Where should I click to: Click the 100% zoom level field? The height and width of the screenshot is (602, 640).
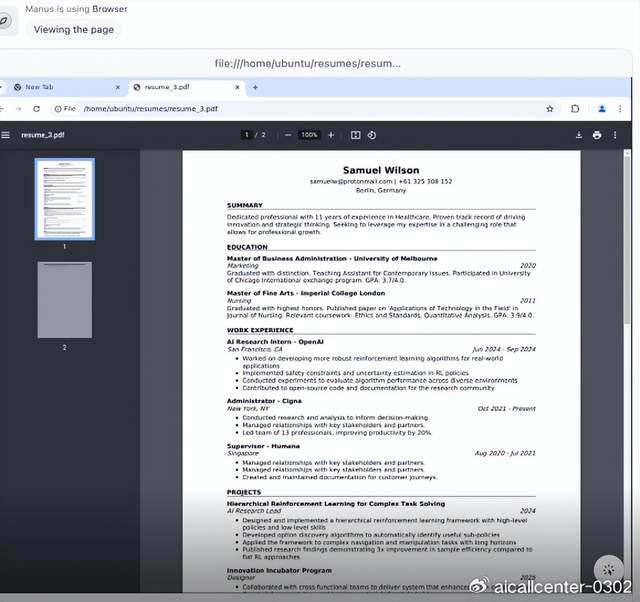309,135
